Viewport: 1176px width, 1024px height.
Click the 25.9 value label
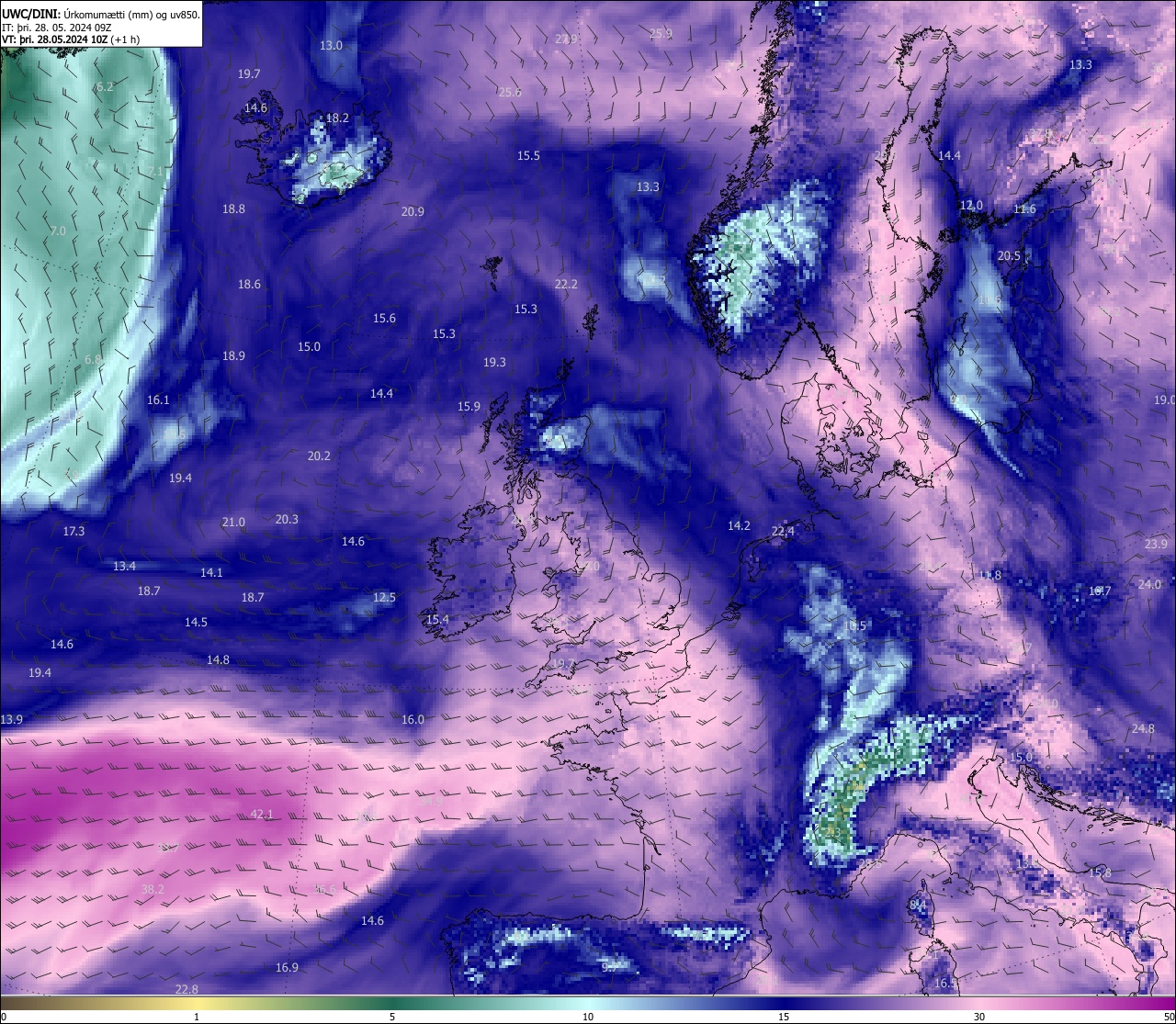(661, 33)
